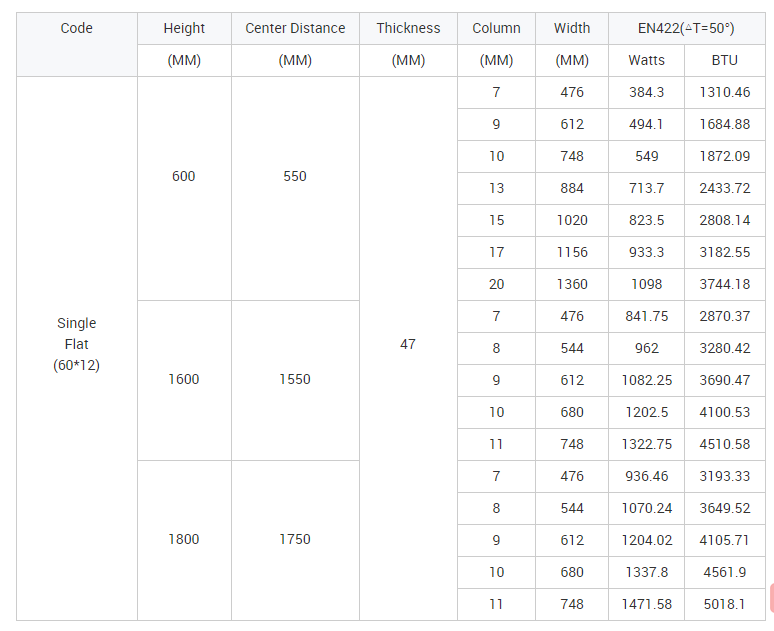Click the 1310.46 BTU value

725,92
